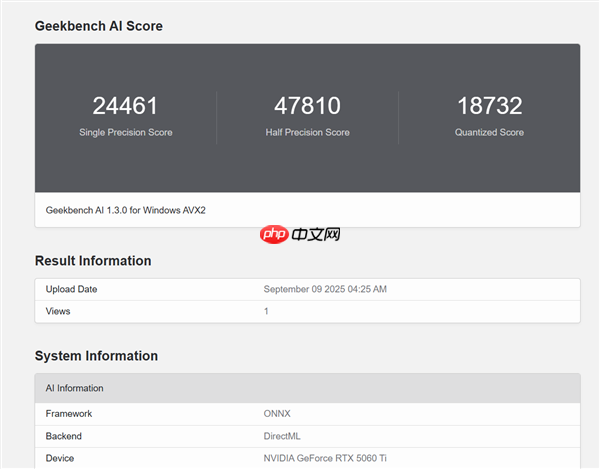Click the Quantized Score label

(489, 132)
